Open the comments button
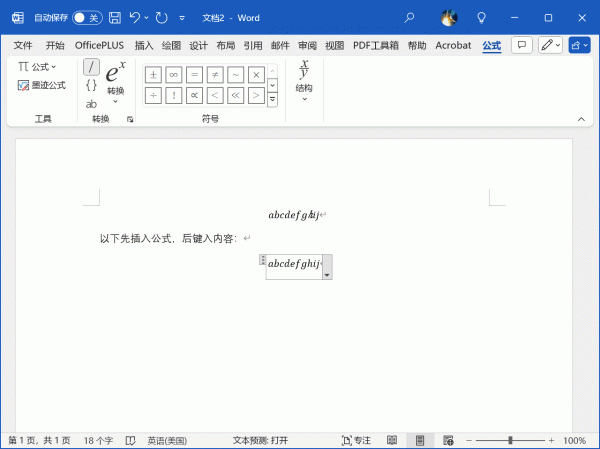Image resolution: width=600 pixels, height=449 pixels. pos(522,45)
